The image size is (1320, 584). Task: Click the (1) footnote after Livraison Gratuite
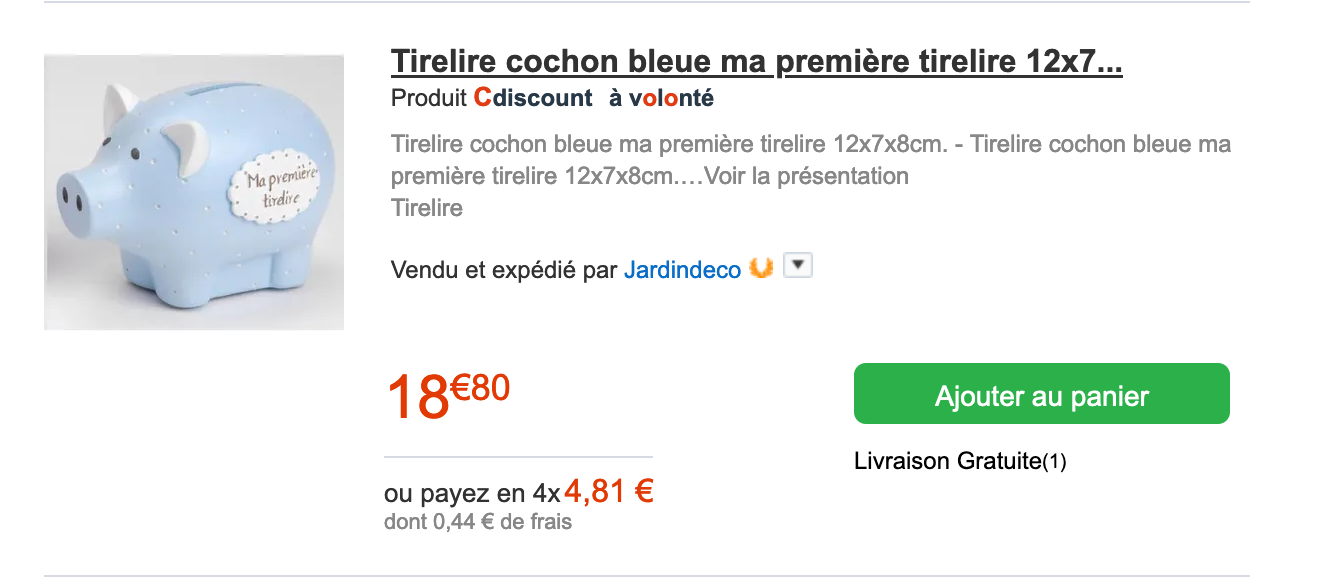(1055, 462)
